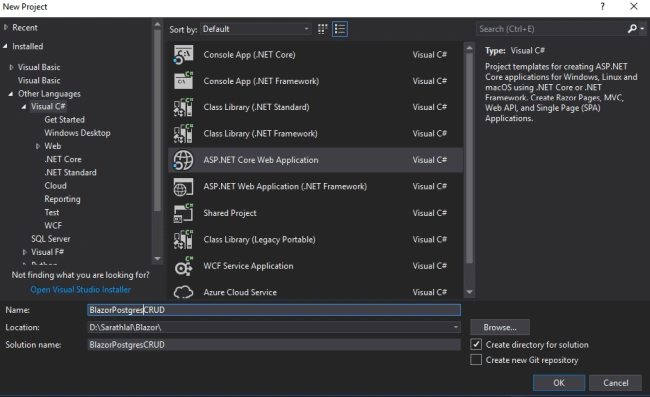
Task: Expand the Recent section
Action: (6, 27)
